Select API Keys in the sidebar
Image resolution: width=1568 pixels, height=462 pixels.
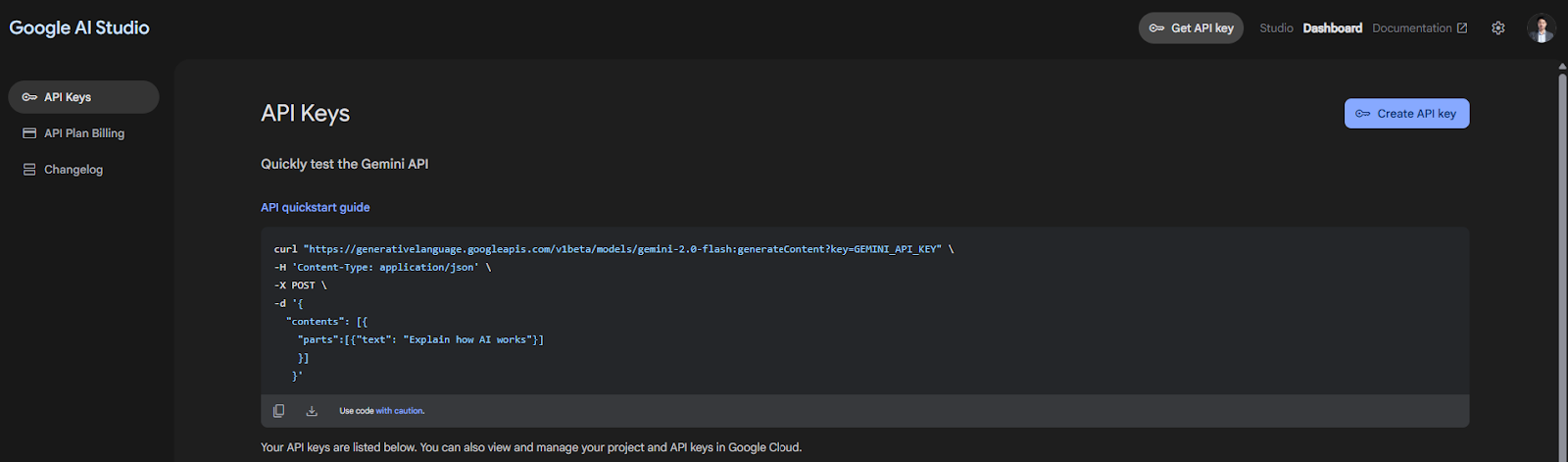tap(83, 97)
